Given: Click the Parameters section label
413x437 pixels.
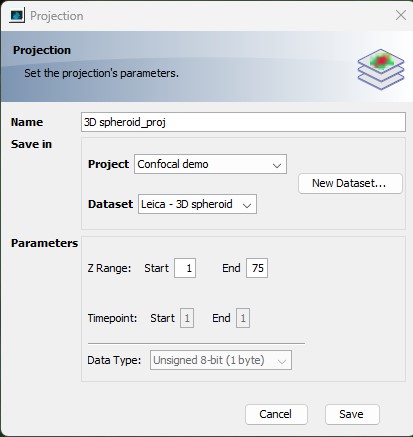Looking at the screenshot, I should click(44, 243).
